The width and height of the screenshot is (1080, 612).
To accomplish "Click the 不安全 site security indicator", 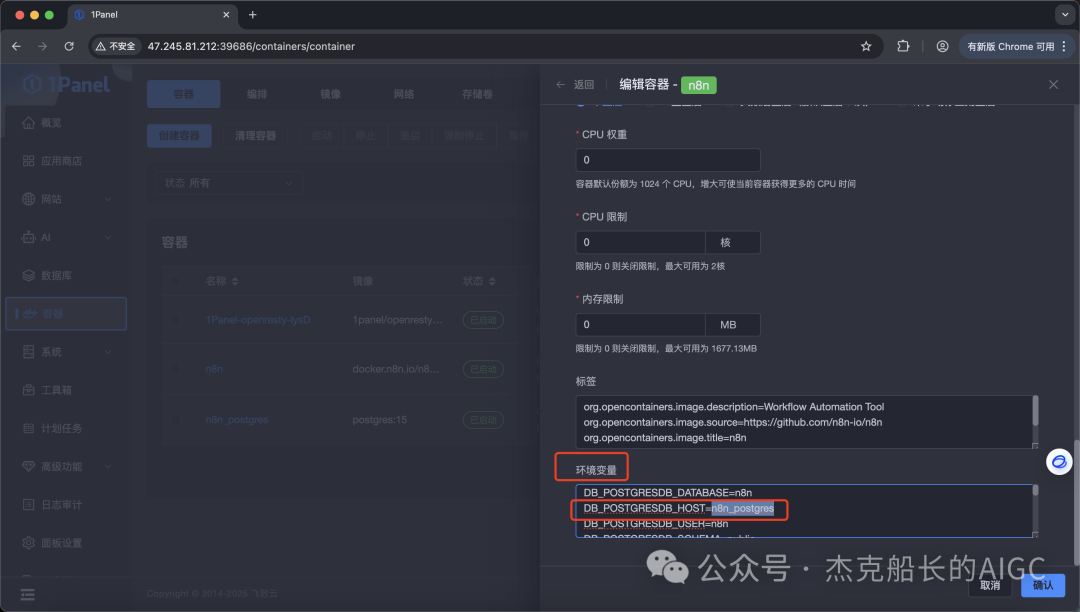I will point(116,46).
